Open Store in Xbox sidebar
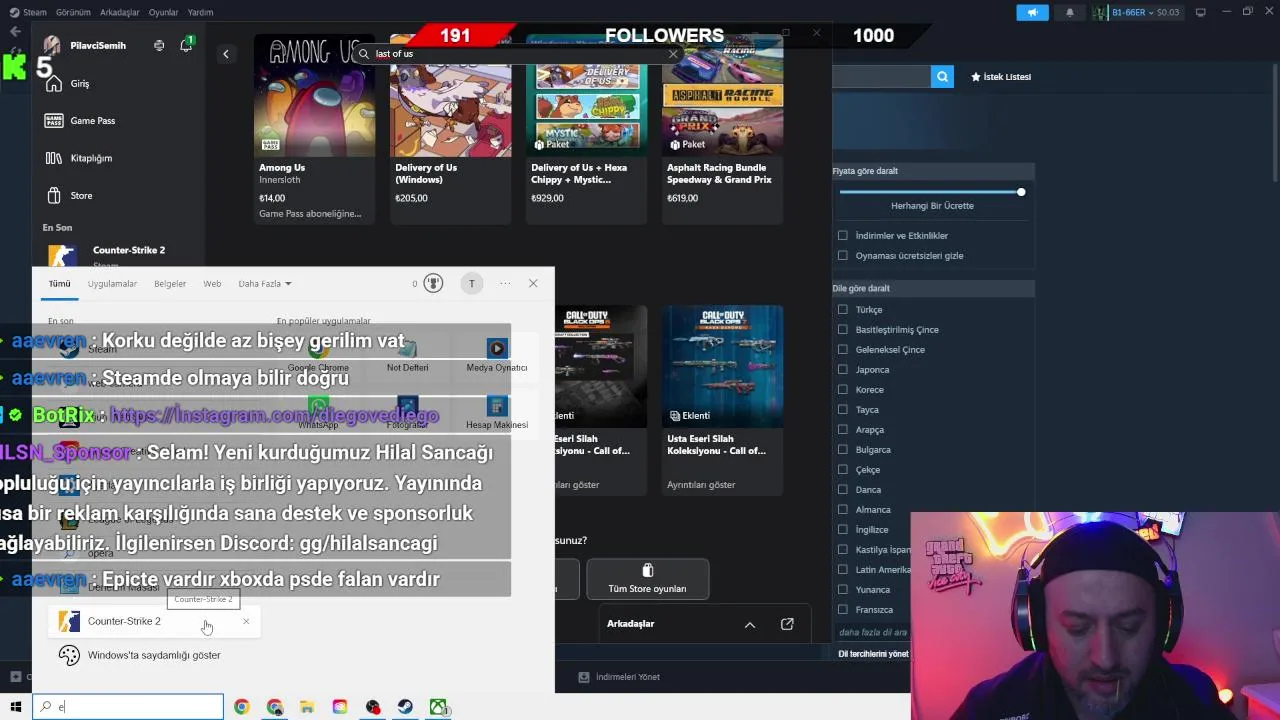The image size is (1280, 720). 68,196
